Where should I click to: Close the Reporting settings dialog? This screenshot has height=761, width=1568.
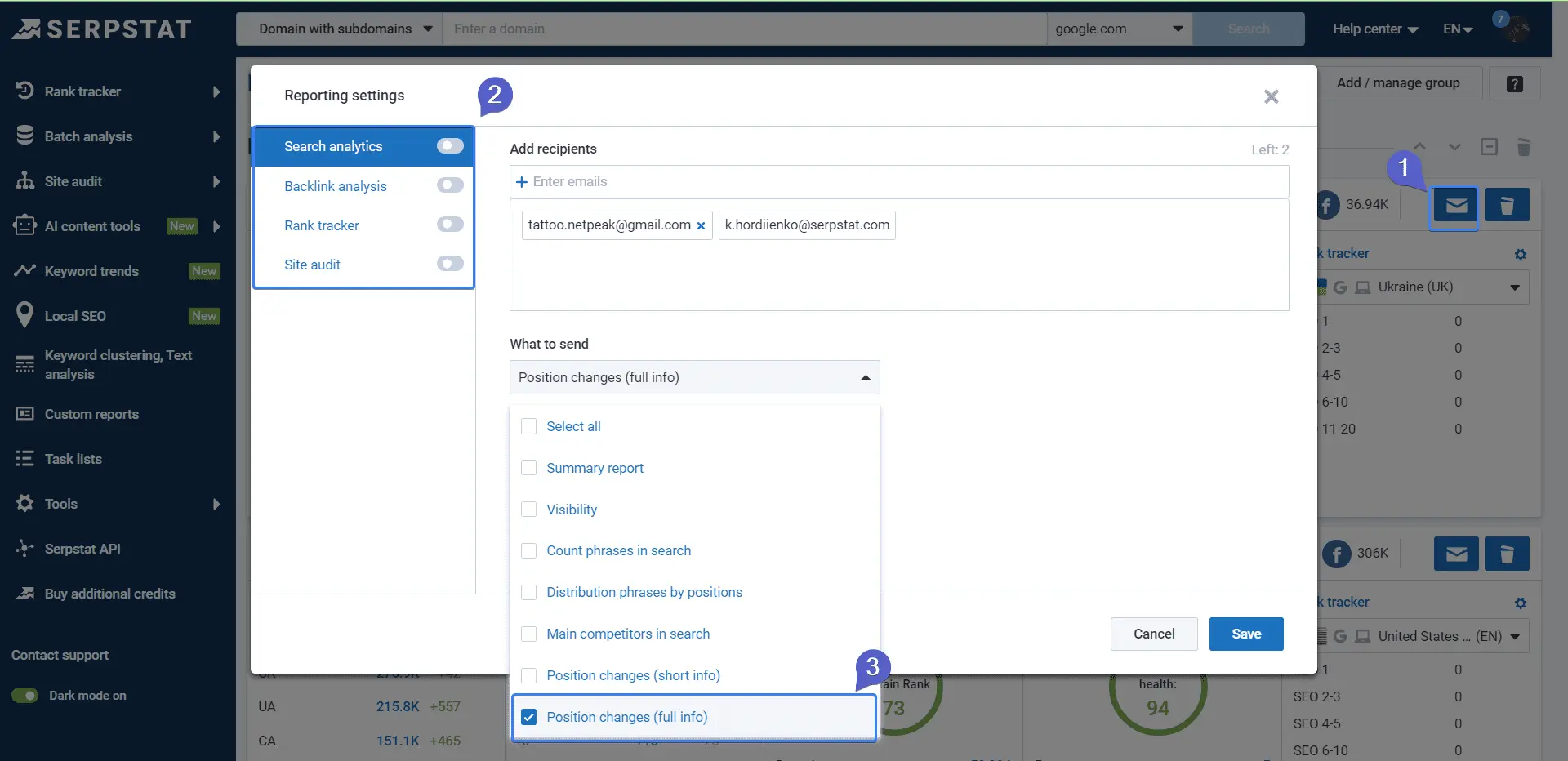coord(1271,96)
